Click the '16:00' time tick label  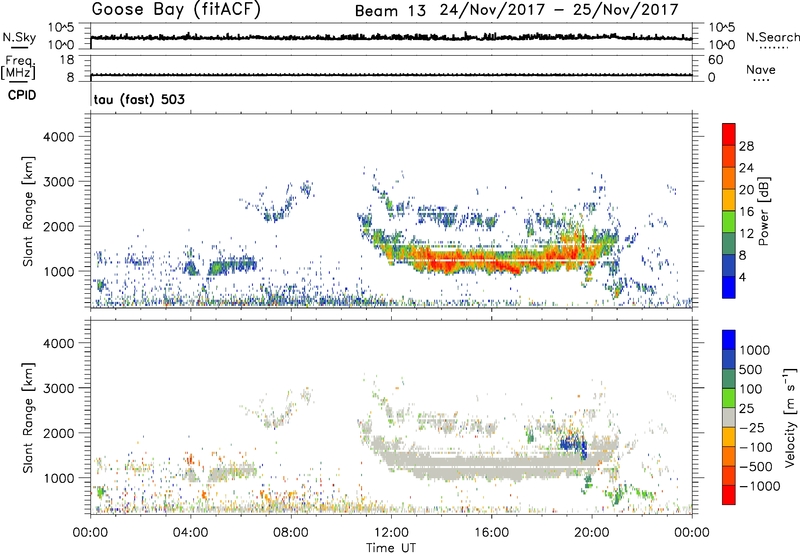491,533
